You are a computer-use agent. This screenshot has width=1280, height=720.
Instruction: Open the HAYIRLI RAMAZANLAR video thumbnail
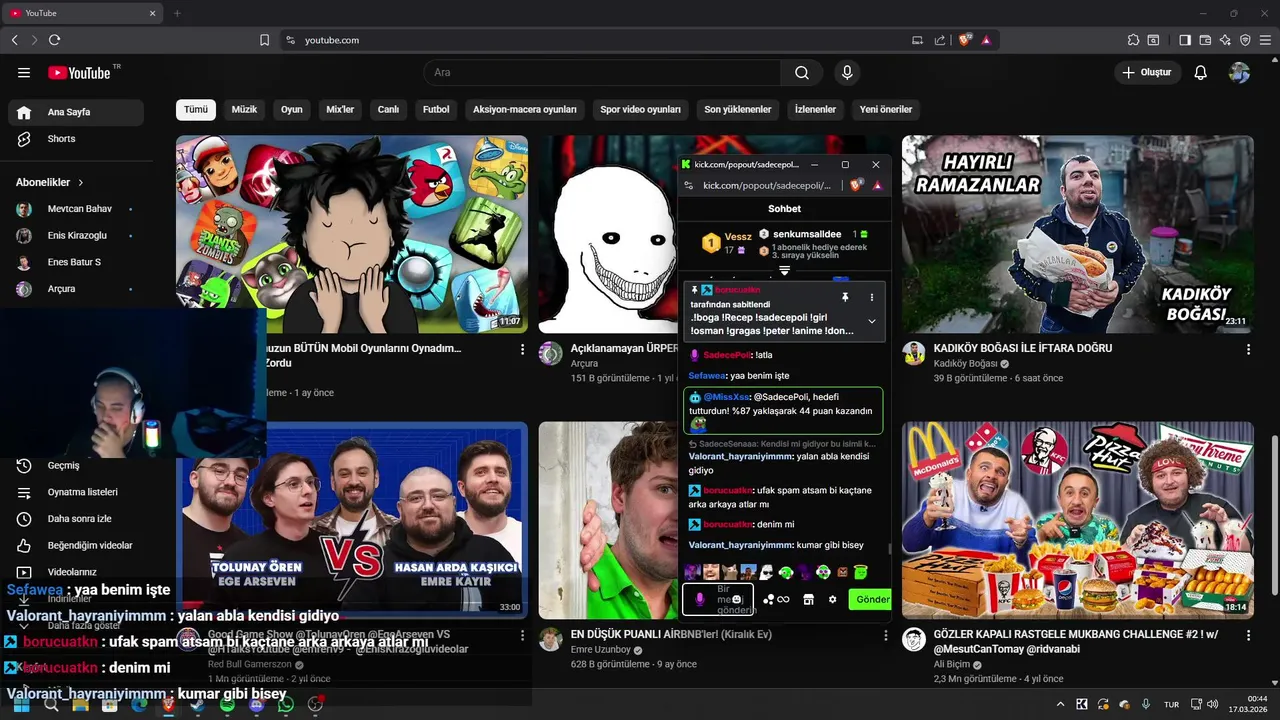point(1078,234)
